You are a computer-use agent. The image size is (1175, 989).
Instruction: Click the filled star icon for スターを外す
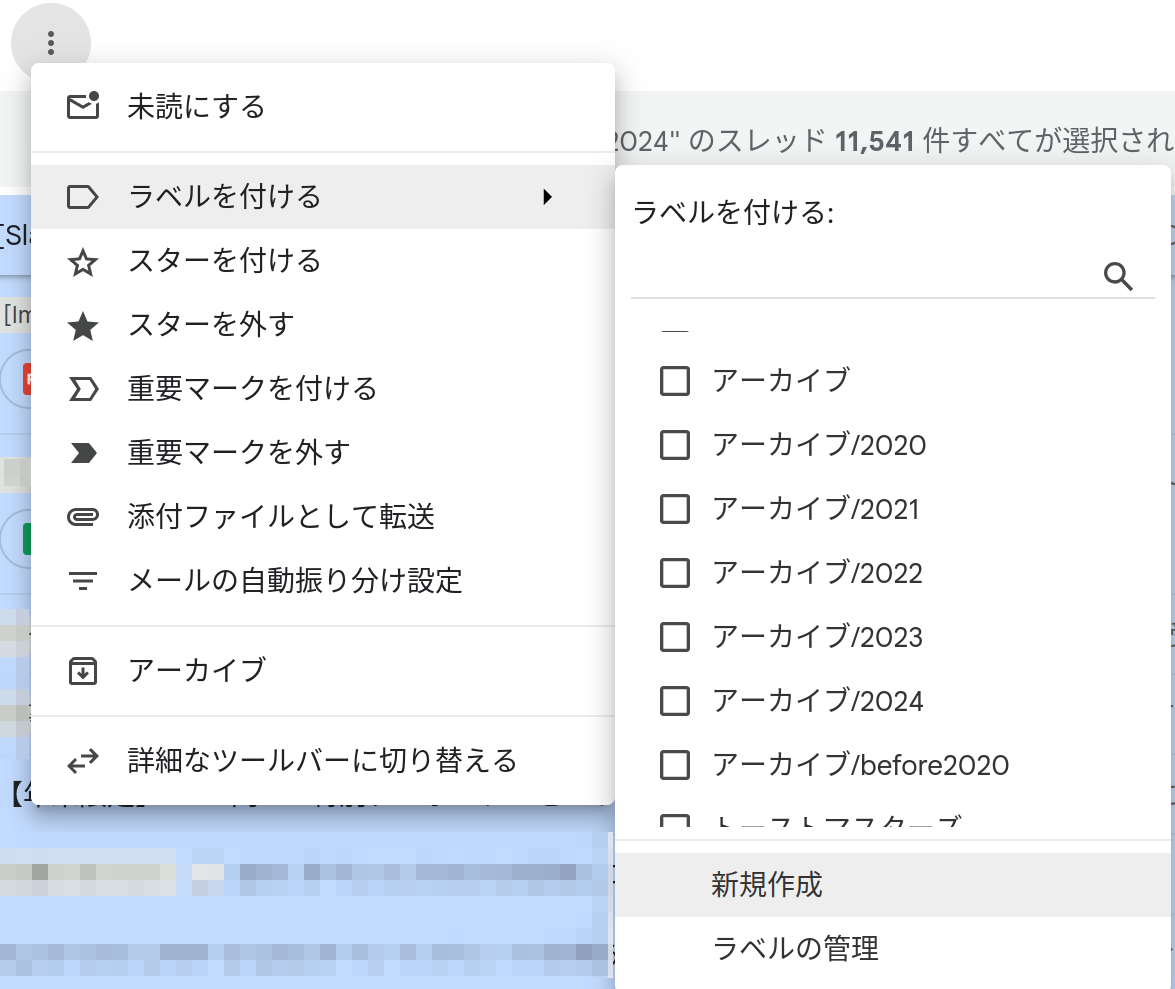[82, 326]
